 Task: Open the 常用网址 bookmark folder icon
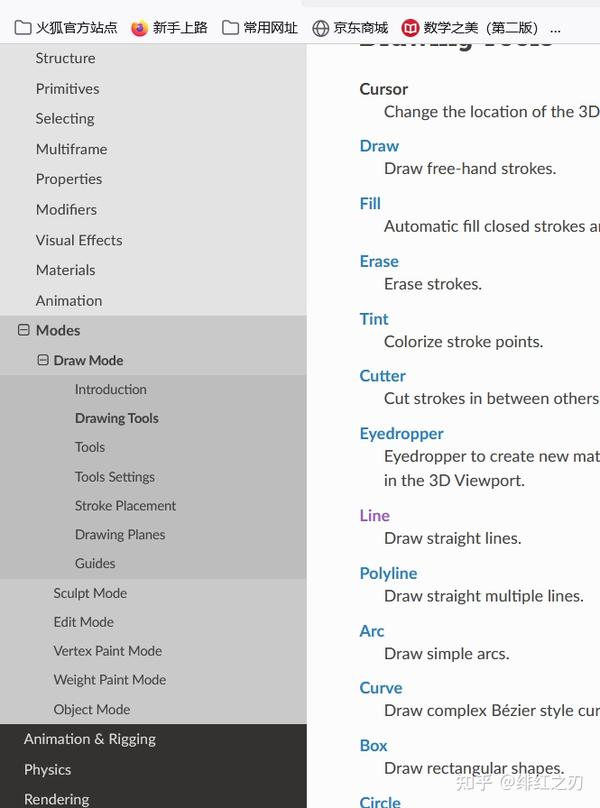231,28
